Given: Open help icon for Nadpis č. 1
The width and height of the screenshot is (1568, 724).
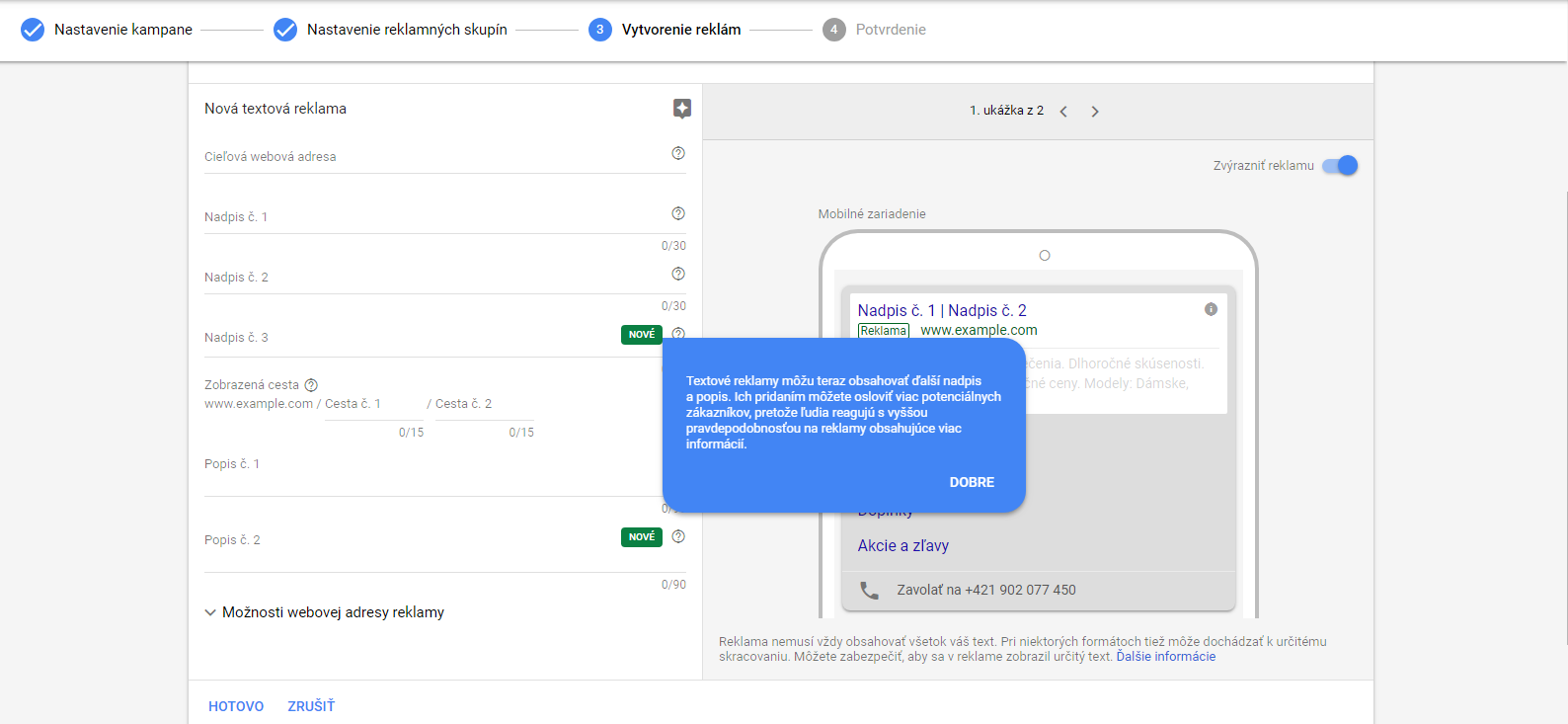Looking at the screenshot, I should pos(678,213).
